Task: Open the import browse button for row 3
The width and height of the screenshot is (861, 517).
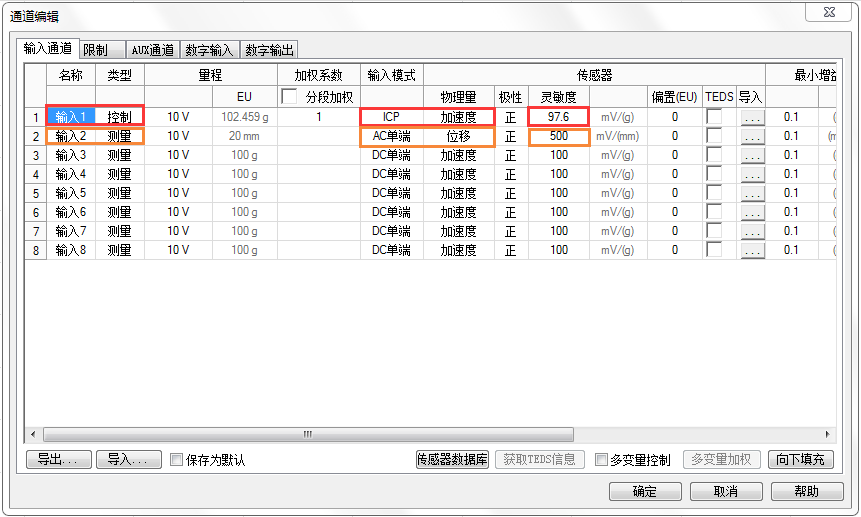Action: [x=752, y=156]
